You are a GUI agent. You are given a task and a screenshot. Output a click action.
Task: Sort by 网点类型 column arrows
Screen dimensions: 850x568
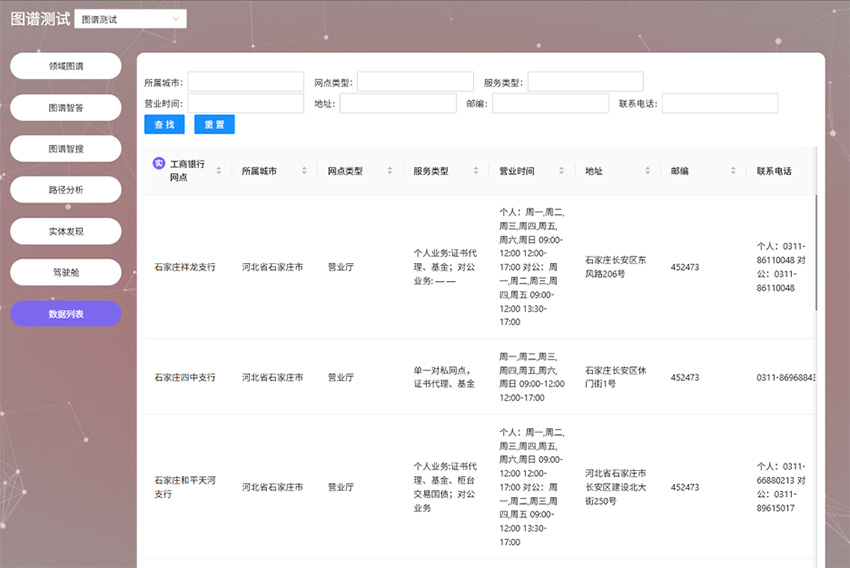[390, 171]
